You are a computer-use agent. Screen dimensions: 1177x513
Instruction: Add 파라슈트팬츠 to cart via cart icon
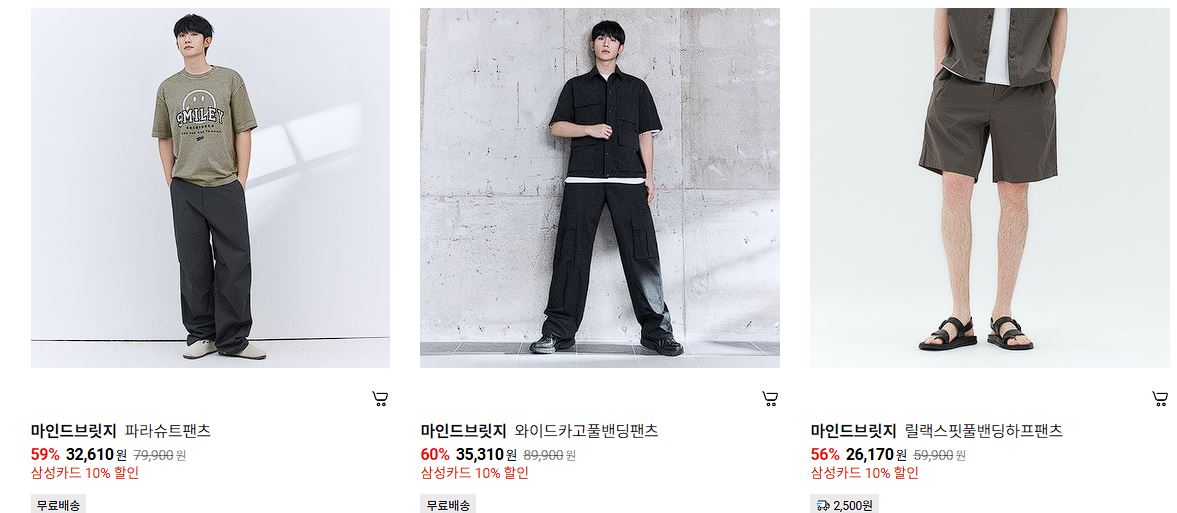[x=381, y=399]
